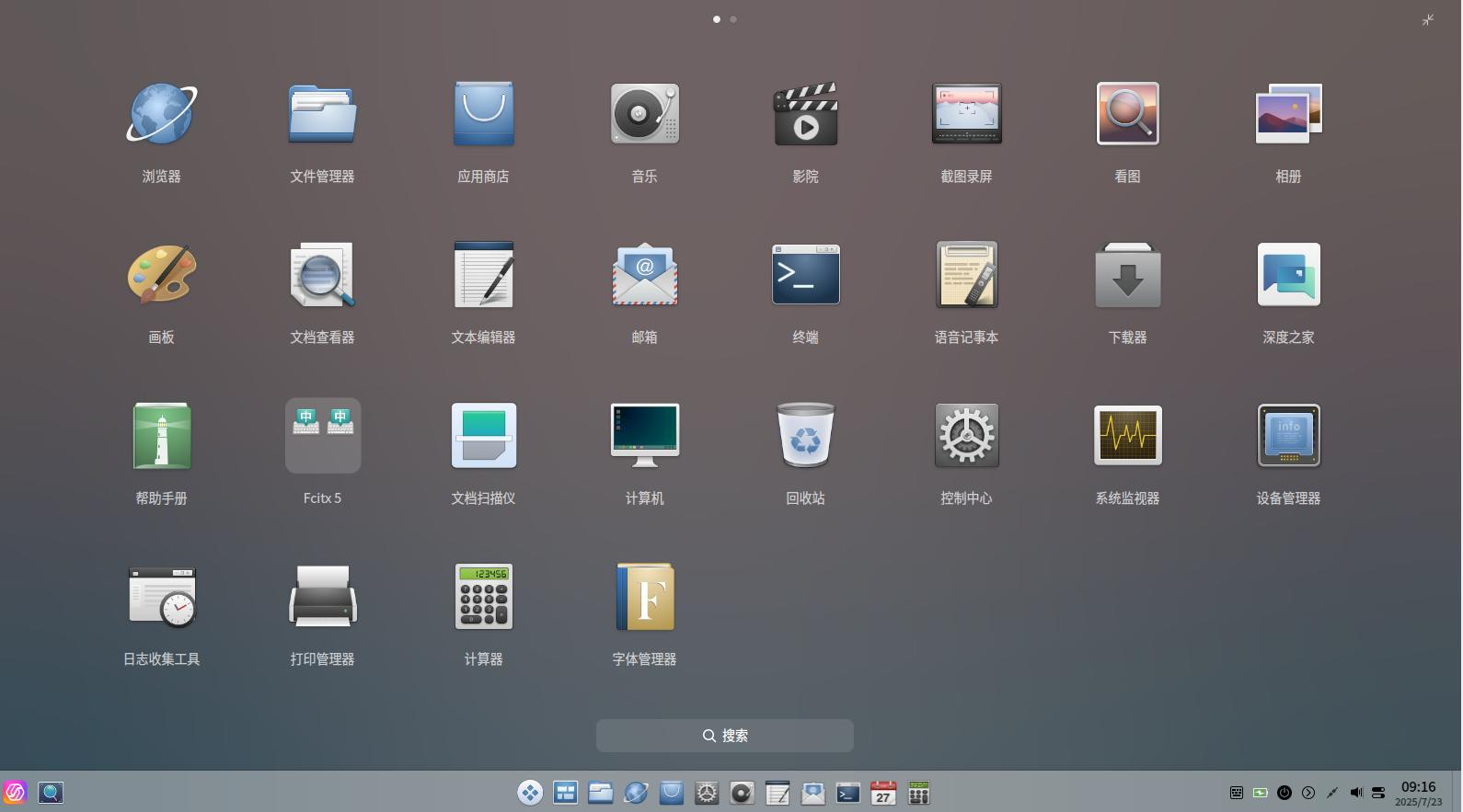This screenshot has width=1463, height=812.
Task: Open music player from the dock
Action: point(742,793)
